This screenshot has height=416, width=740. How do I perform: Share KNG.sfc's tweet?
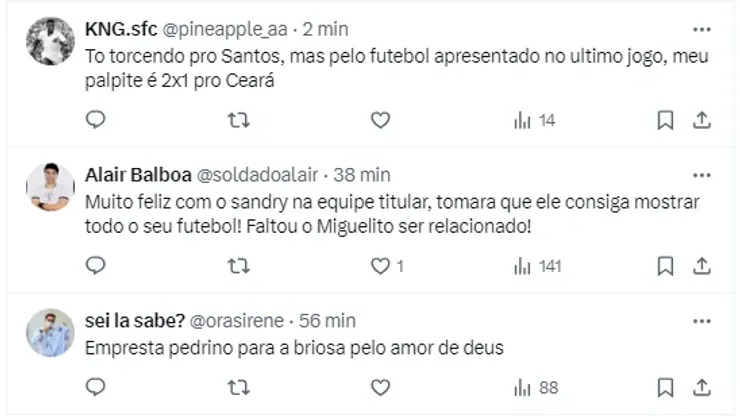pos(702,120)
